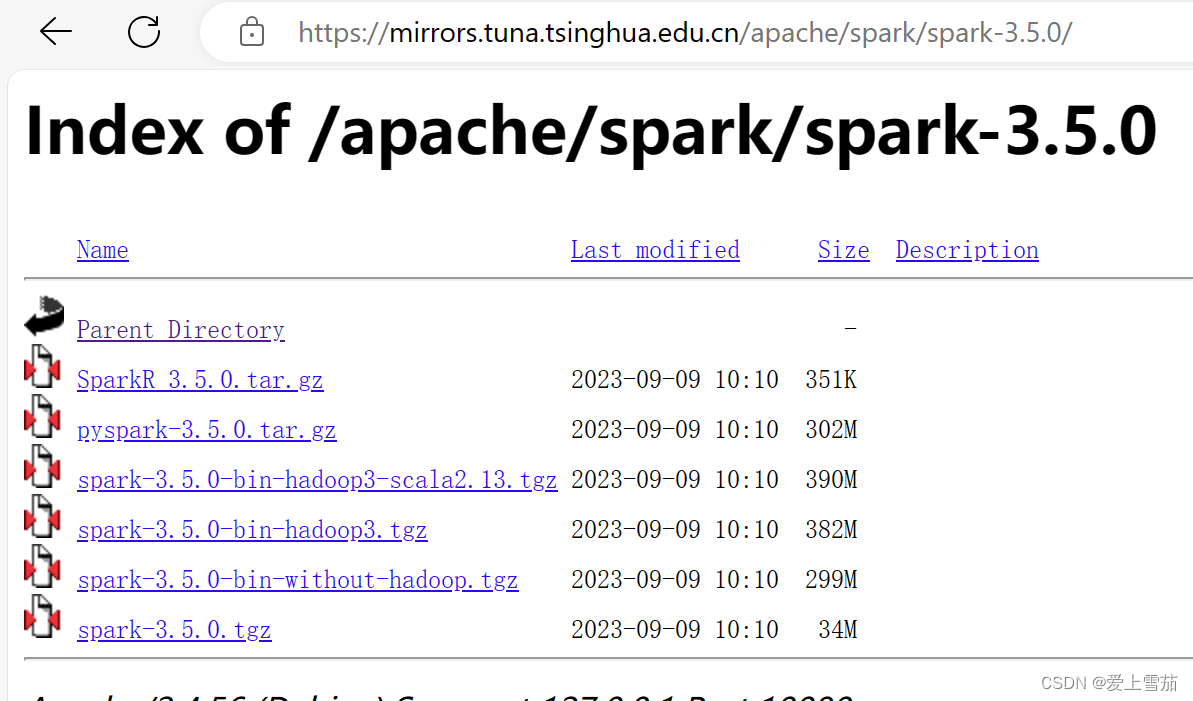Sort listing by Size
Image resolution: width=1193 pixels, height=701 pixels.
click(843, 249)
